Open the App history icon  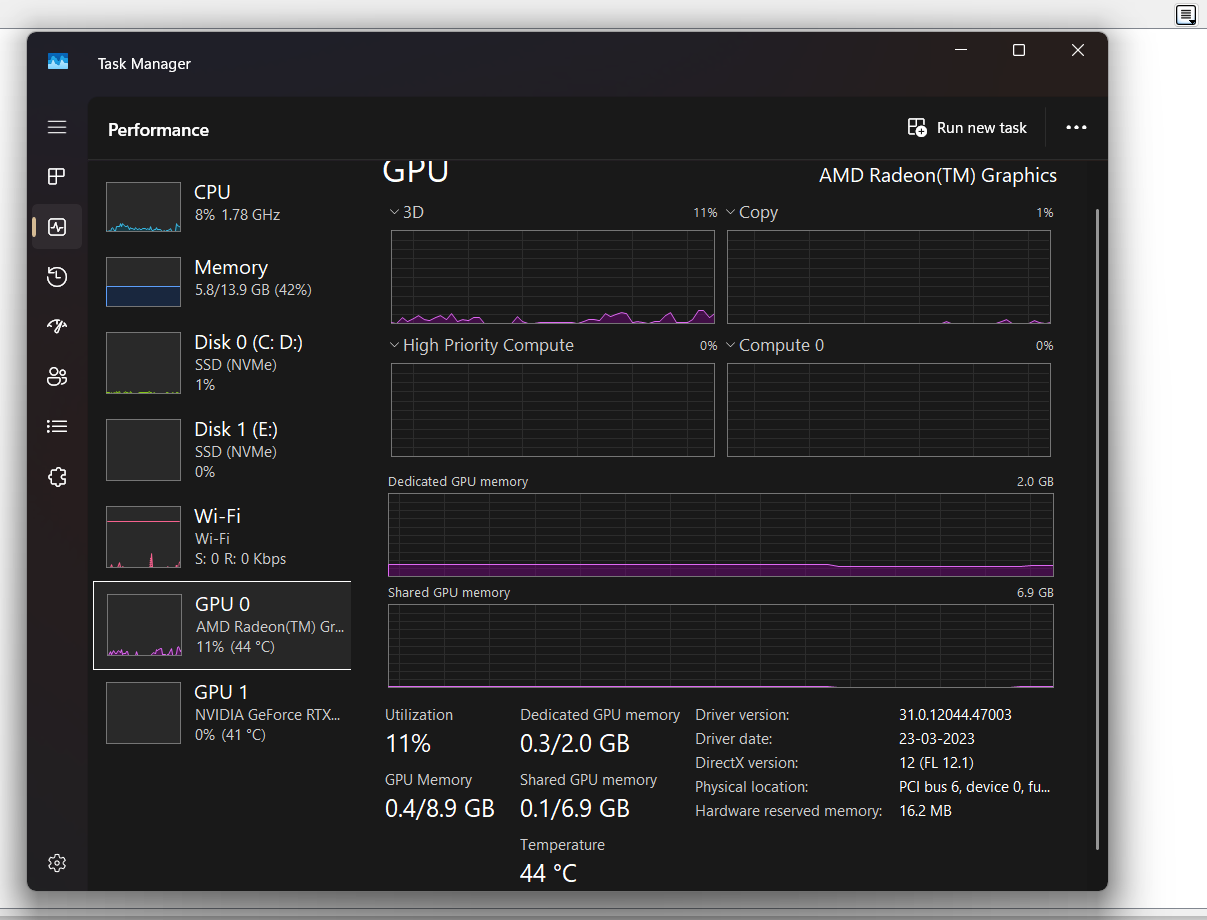tap(57, 277)
